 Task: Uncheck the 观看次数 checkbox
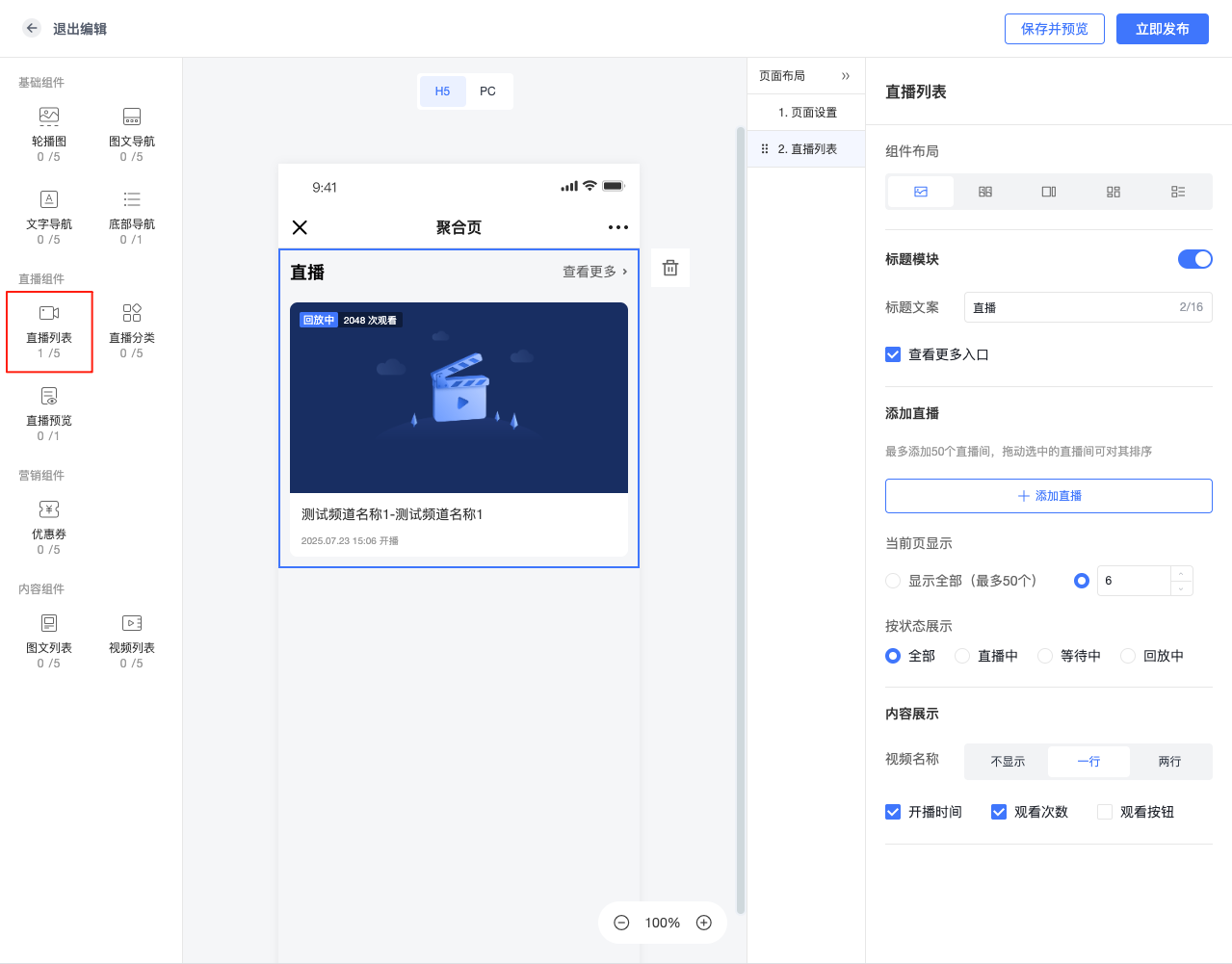pos(999,812)
